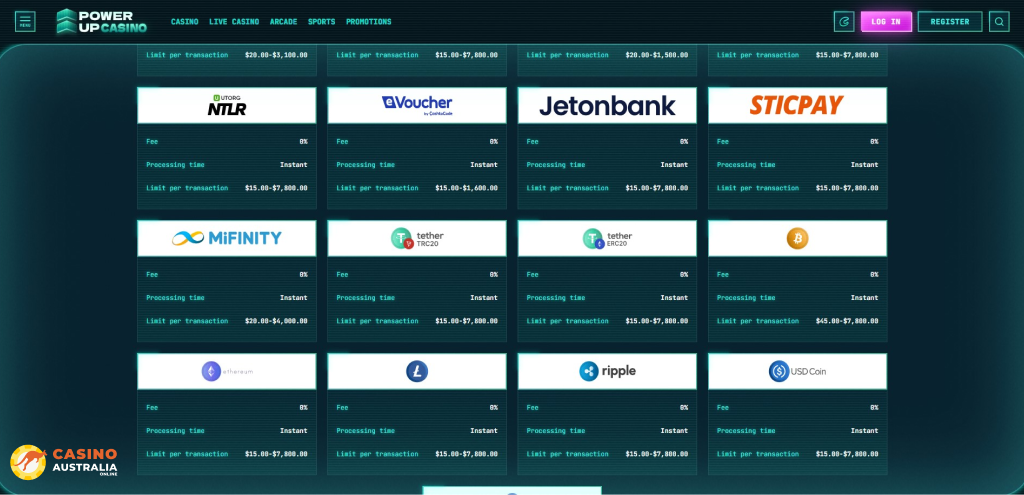The width and height of the screenshot is (1024, 495).
Task: Click the Instant value under Ethereum
Action: pos(294,431)
